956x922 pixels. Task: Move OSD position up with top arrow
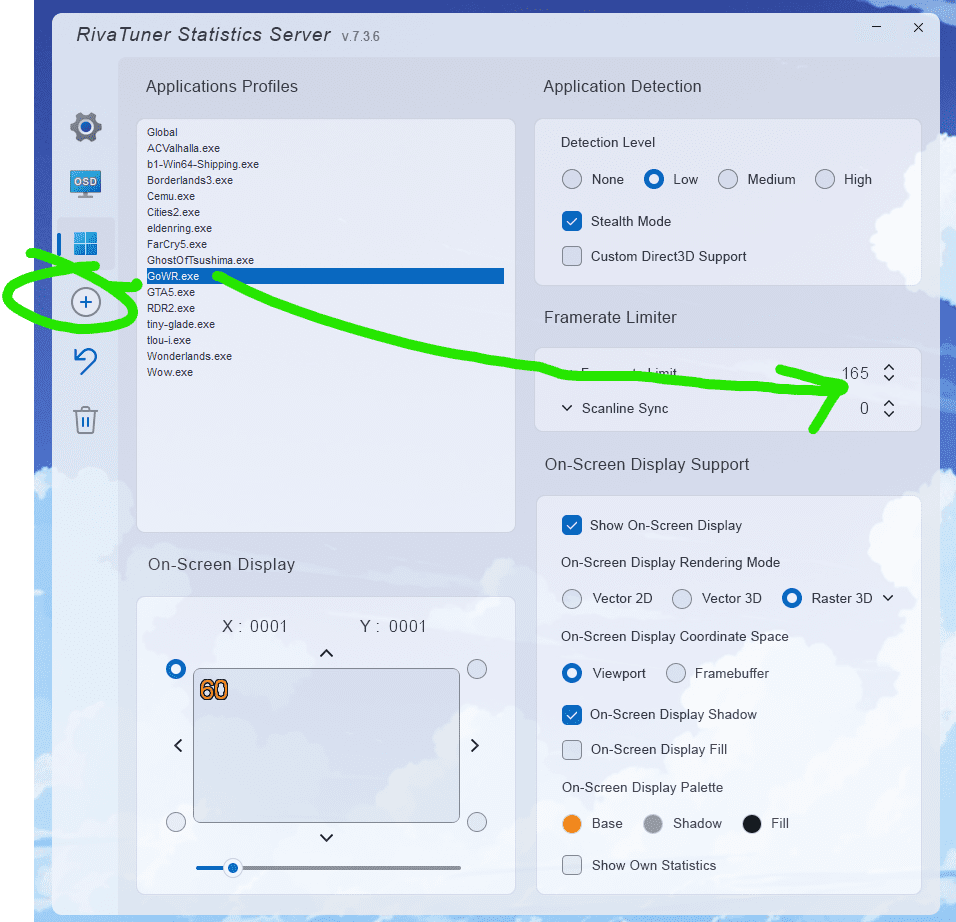[326, 653]
